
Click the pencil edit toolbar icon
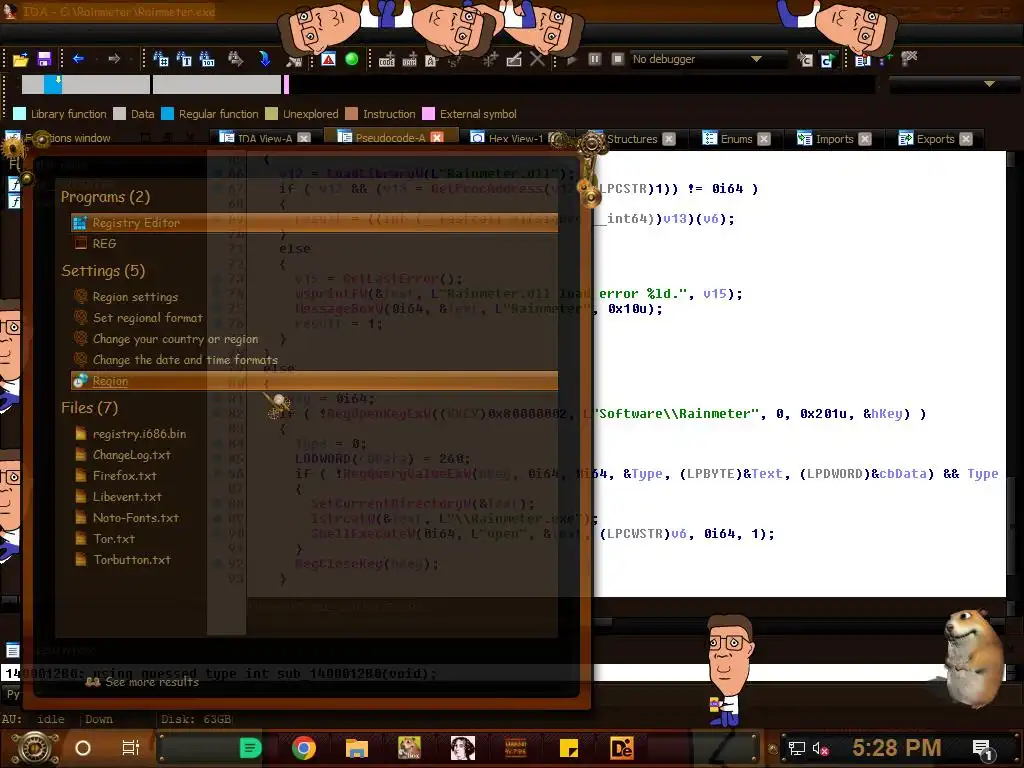[x=514, y=59]
